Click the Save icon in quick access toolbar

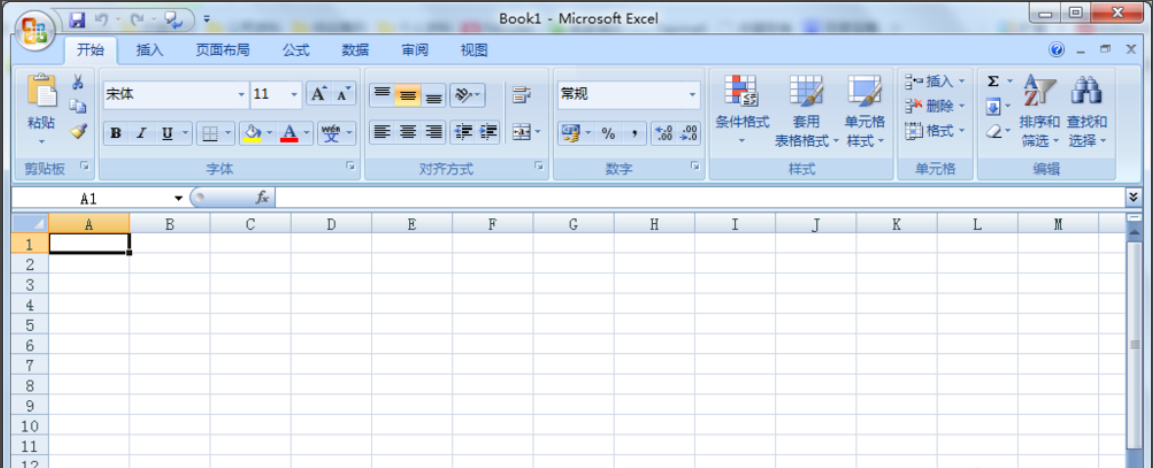pos(77,19)
